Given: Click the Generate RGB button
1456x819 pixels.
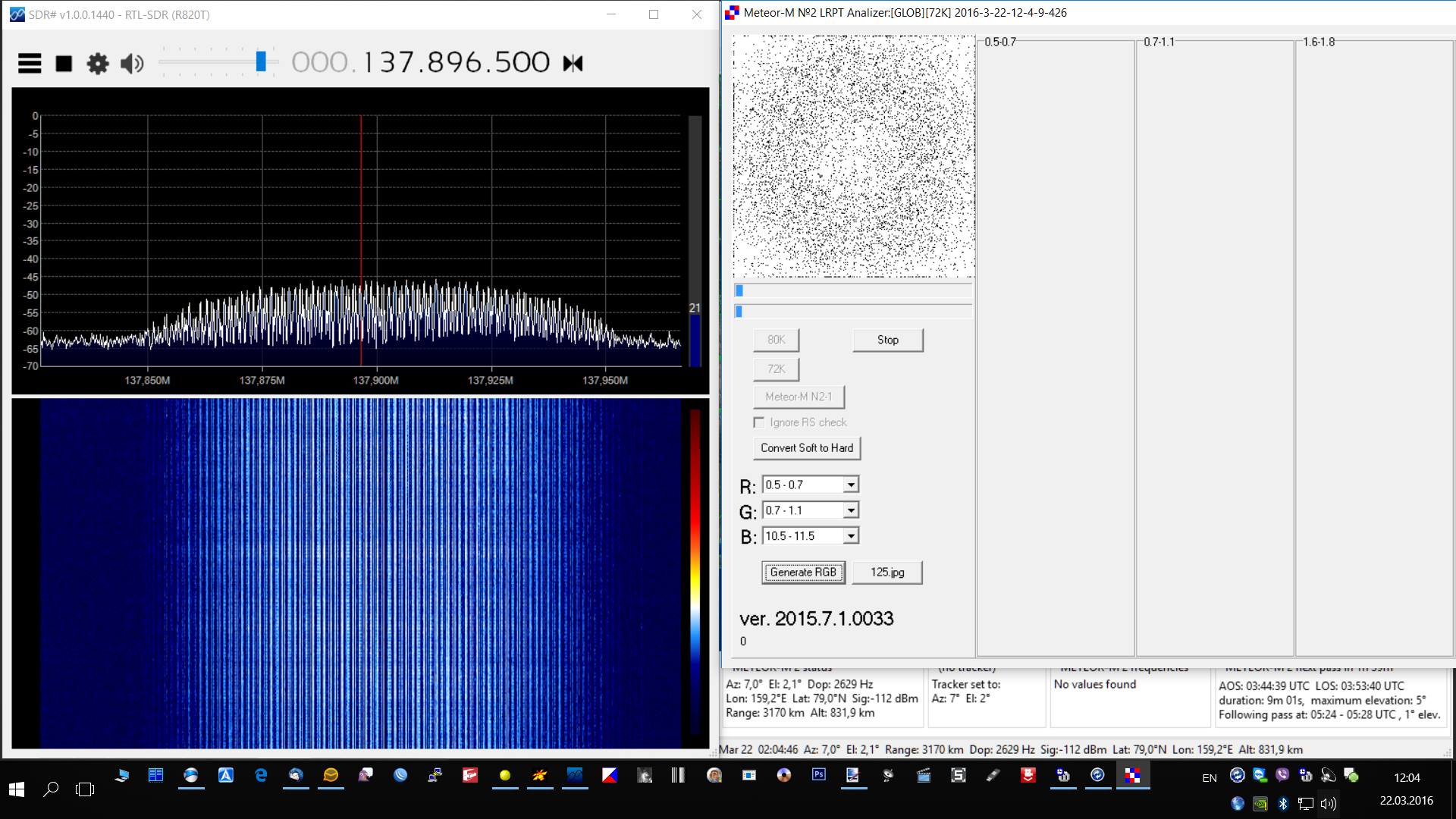Looking at the screenshot, I should (x=803, y=573).
